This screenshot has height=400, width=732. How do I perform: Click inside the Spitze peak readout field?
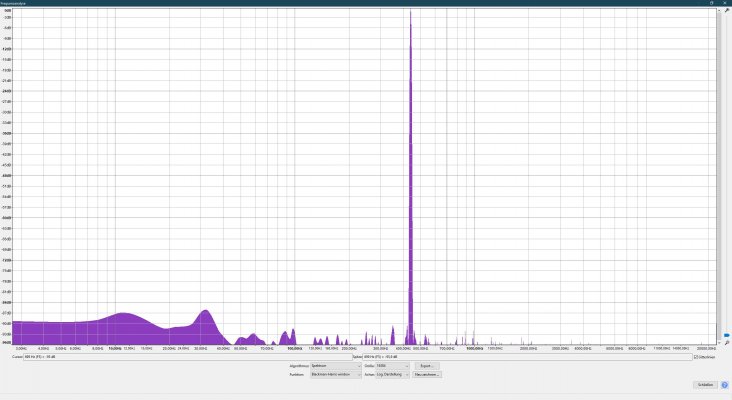tap(528, 357)
